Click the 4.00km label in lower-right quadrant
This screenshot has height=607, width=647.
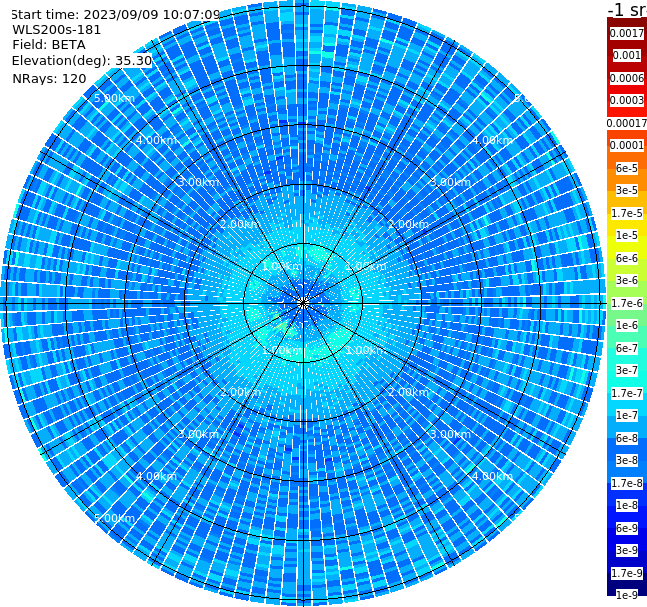click(492, 476)
